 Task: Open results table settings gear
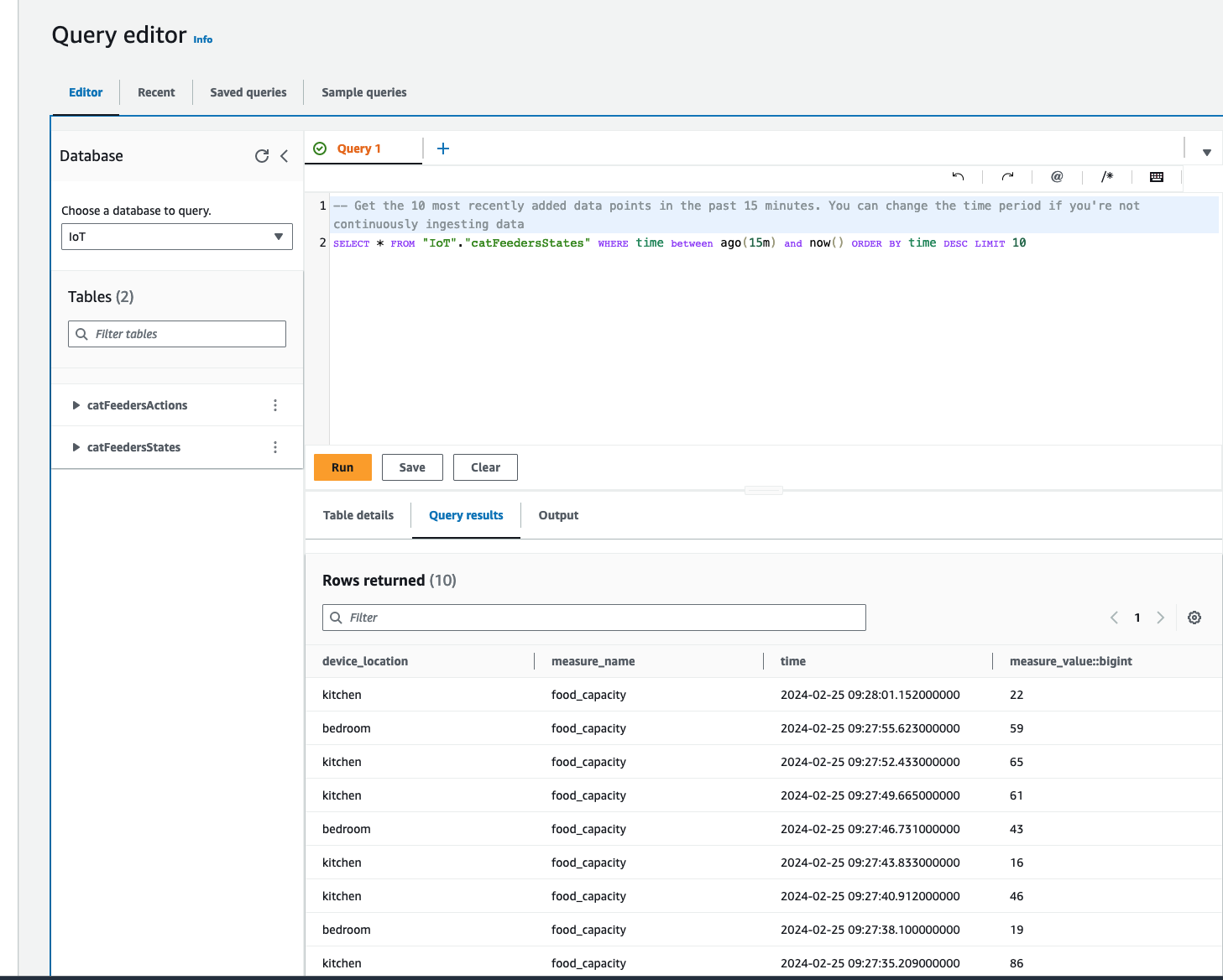1194,618
